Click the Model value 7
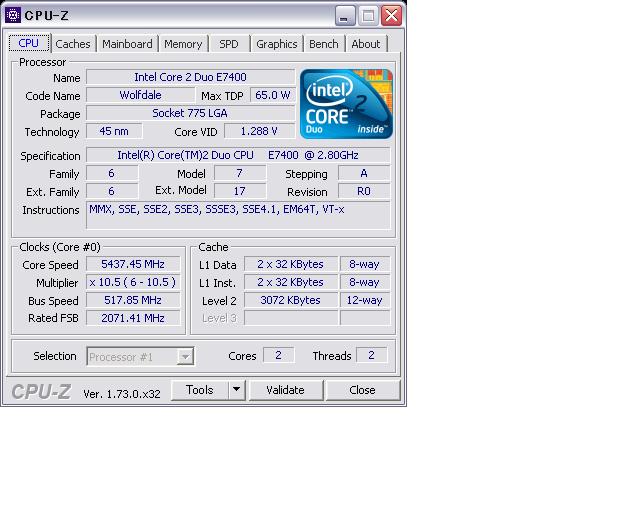Image resolution: width=640 pixels, height=512 pixels. click(240, 174)
